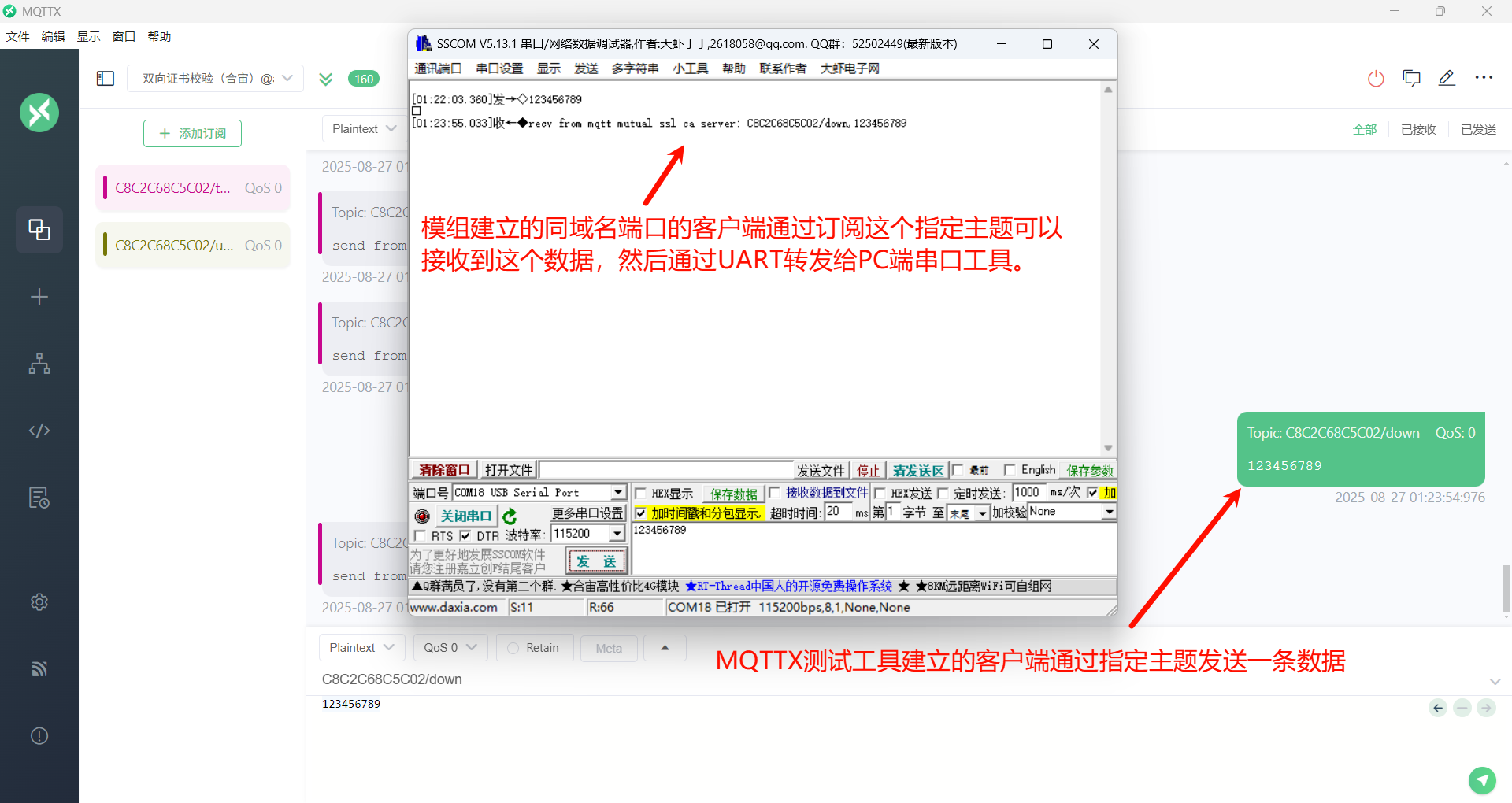Viewport: 1512px width, 803px height.
Task: Enable the HEX发送 checkbox
Action: pyautogui.click(x=880, y=494)
